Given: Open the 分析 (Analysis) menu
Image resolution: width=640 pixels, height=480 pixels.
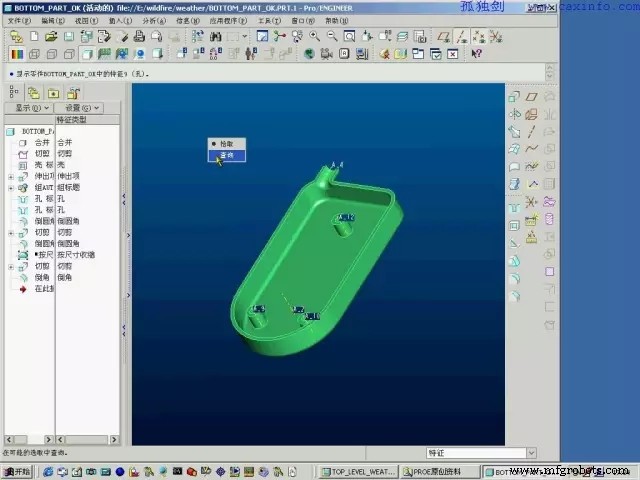Looking at the screenshot, I should click(x=154, y=20).
